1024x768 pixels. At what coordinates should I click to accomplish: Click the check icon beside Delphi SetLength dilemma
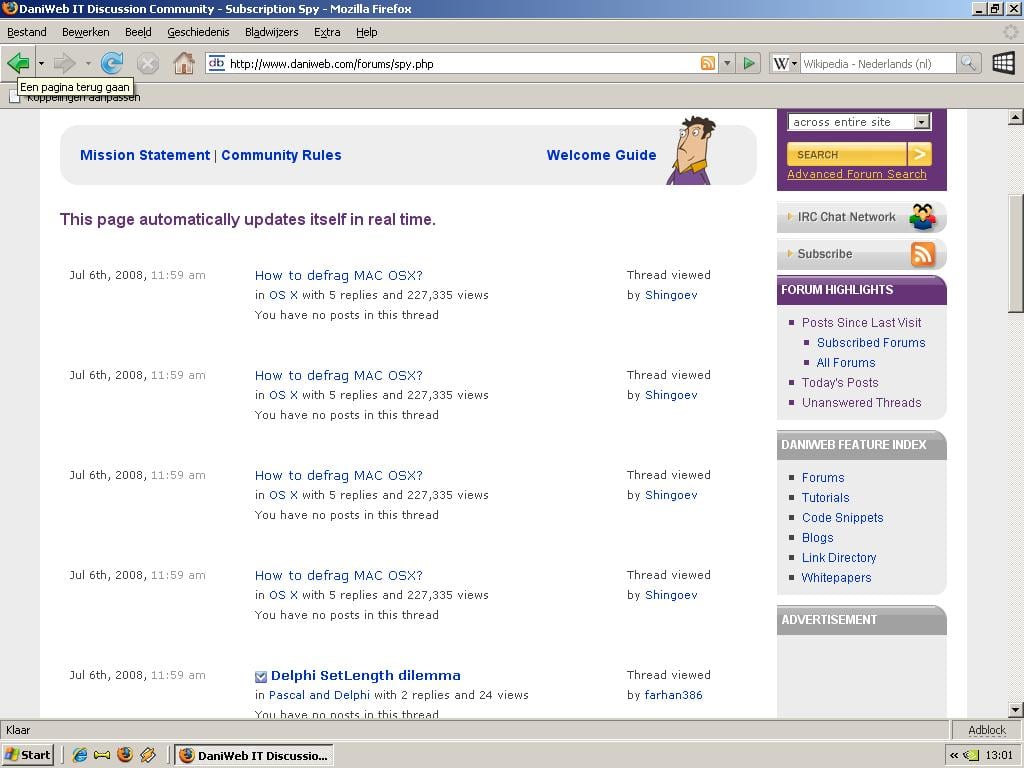pos(261,676)
